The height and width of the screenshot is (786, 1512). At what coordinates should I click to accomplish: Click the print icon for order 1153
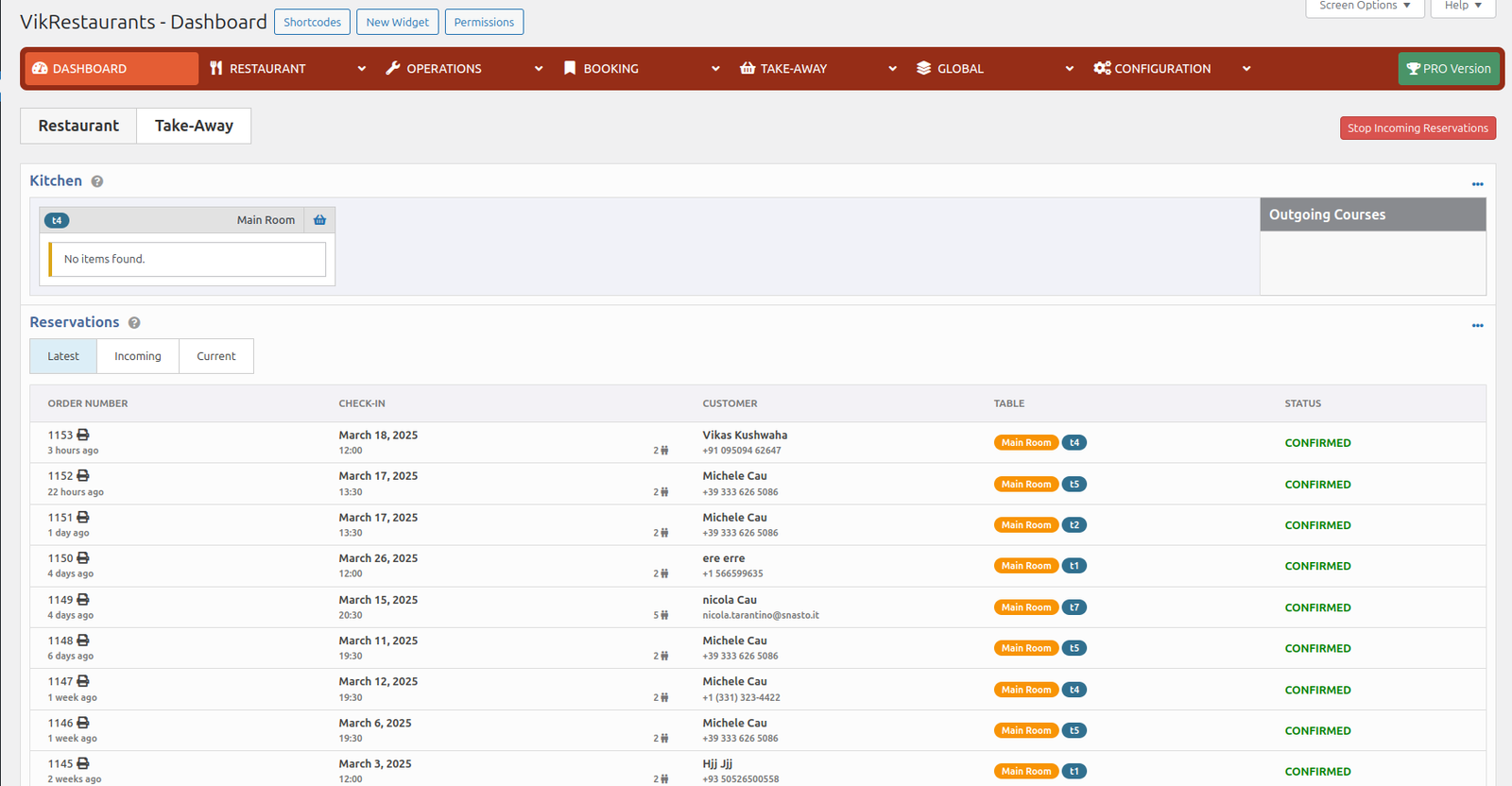click(83, 435)
